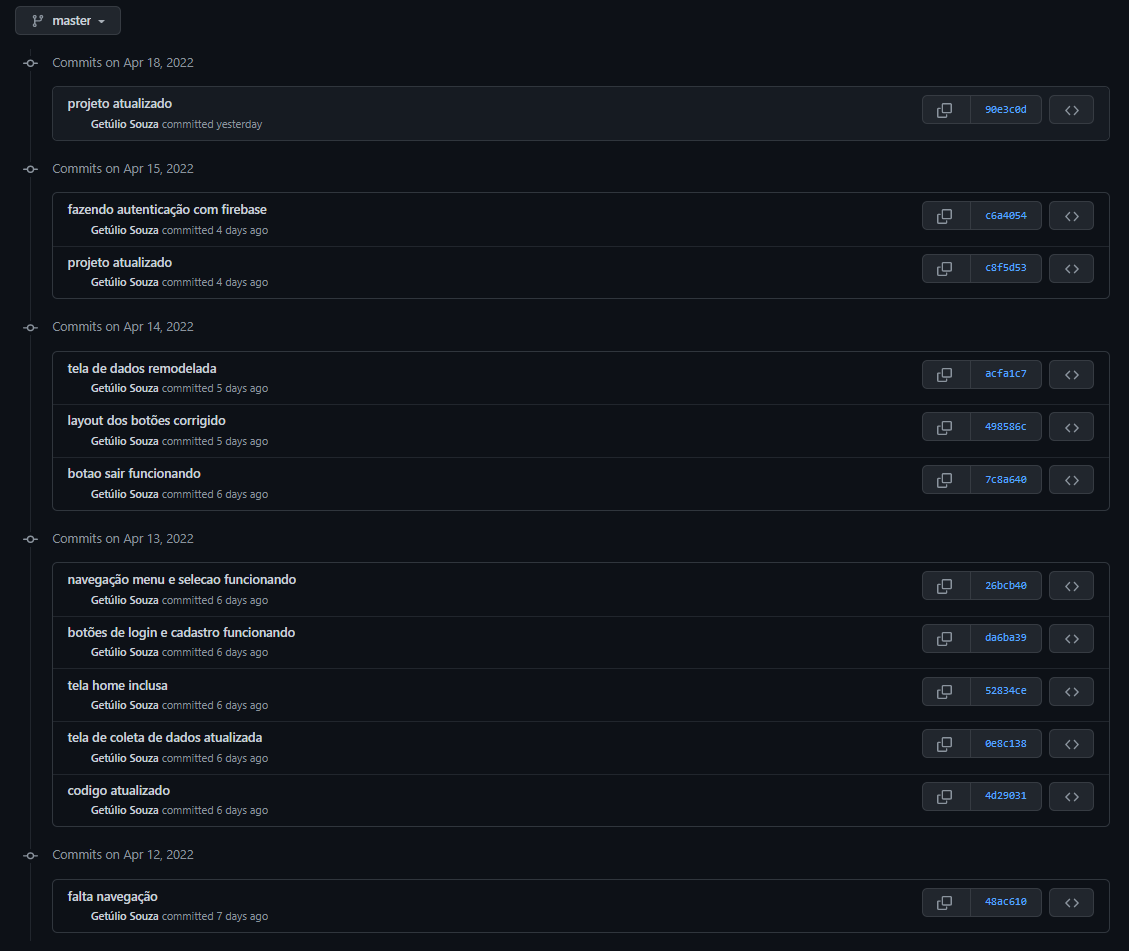Visit Getúlio Souza's profile from the Apr 12 commit
This screenshot has width=1129, height=951.
coord(124,916)
